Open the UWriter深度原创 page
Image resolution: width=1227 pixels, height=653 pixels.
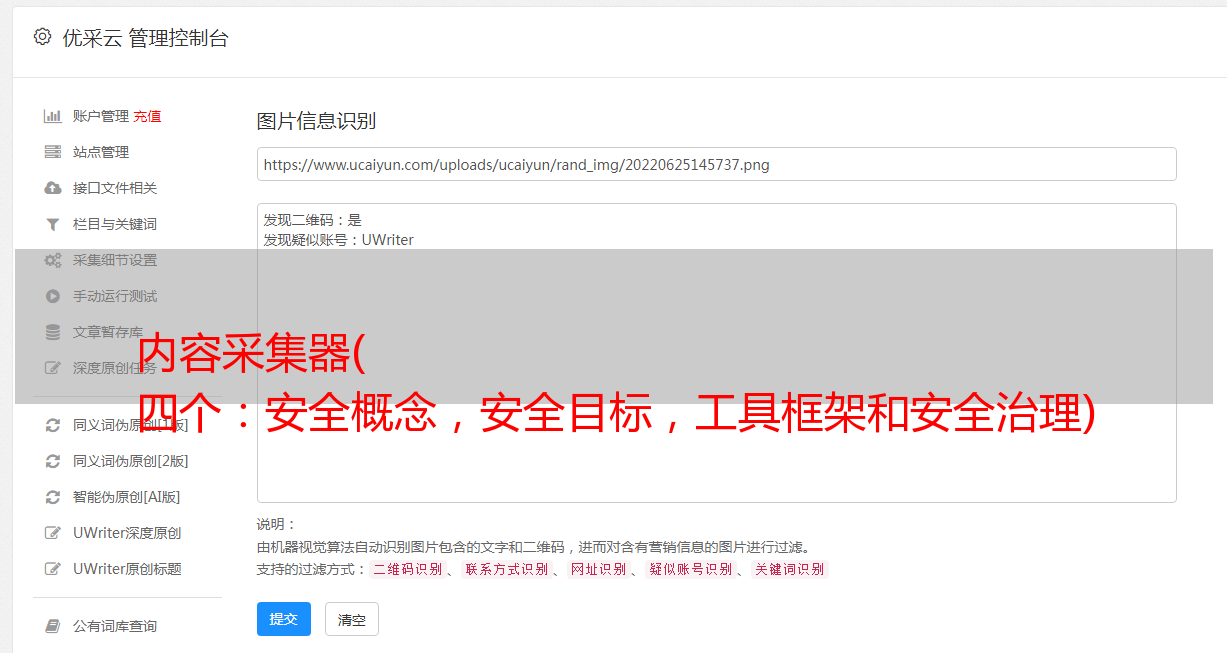coord(127,533)
